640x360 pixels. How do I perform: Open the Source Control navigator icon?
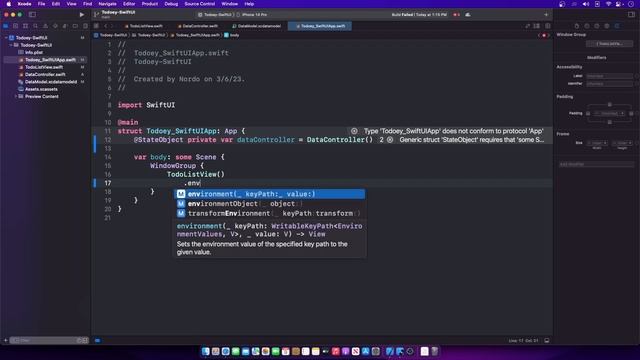point(16,26)
